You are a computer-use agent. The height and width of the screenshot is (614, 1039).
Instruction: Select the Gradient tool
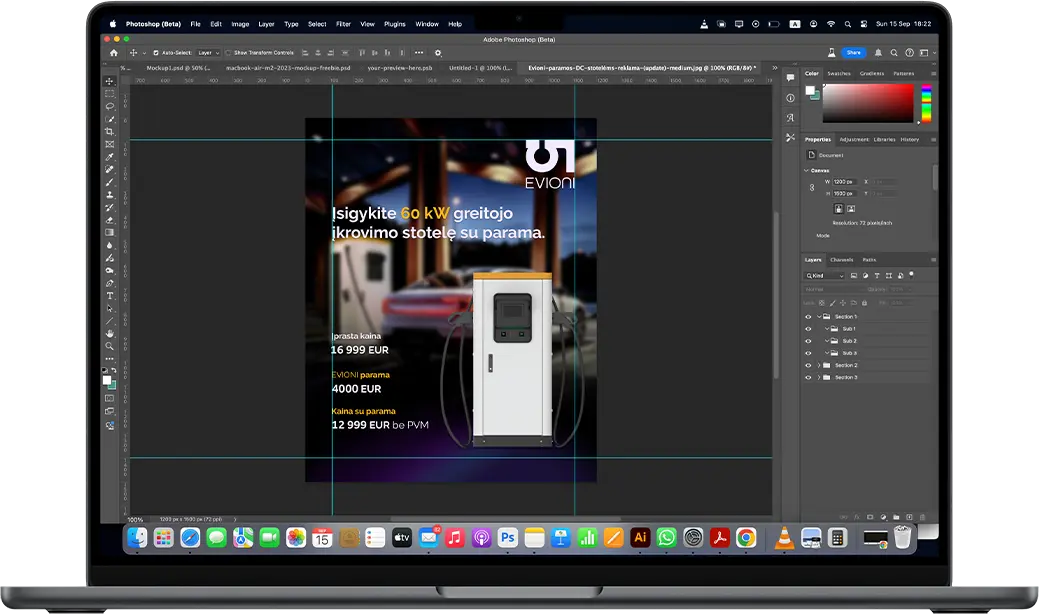click(110, 232)
